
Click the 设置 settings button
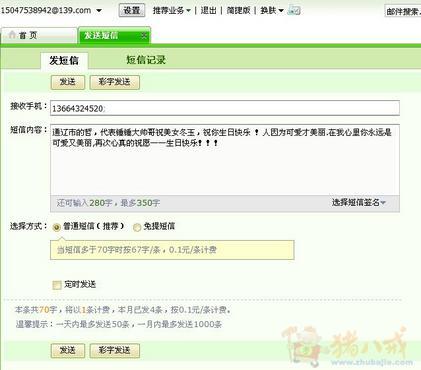point(132,10)
